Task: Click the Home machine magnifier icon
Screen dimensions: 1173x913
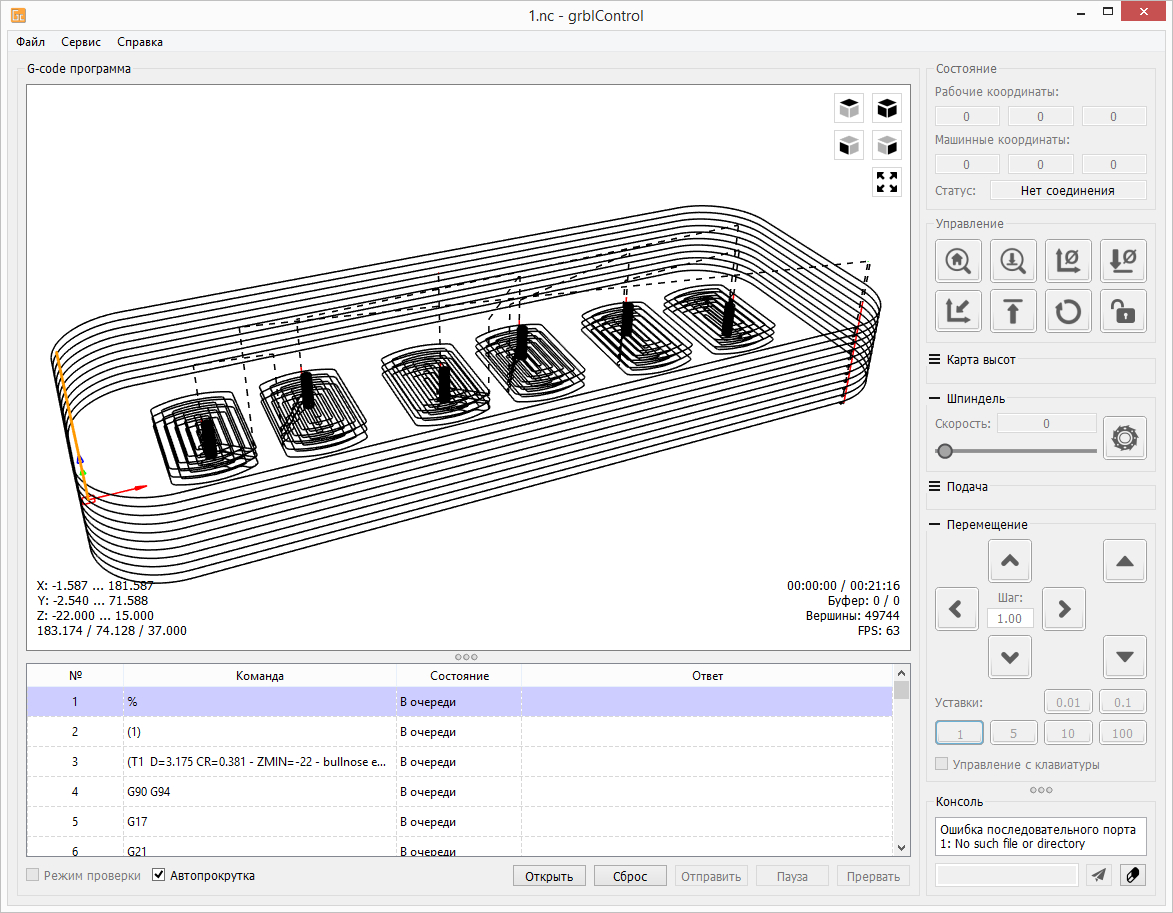Action: coord(958,261)
